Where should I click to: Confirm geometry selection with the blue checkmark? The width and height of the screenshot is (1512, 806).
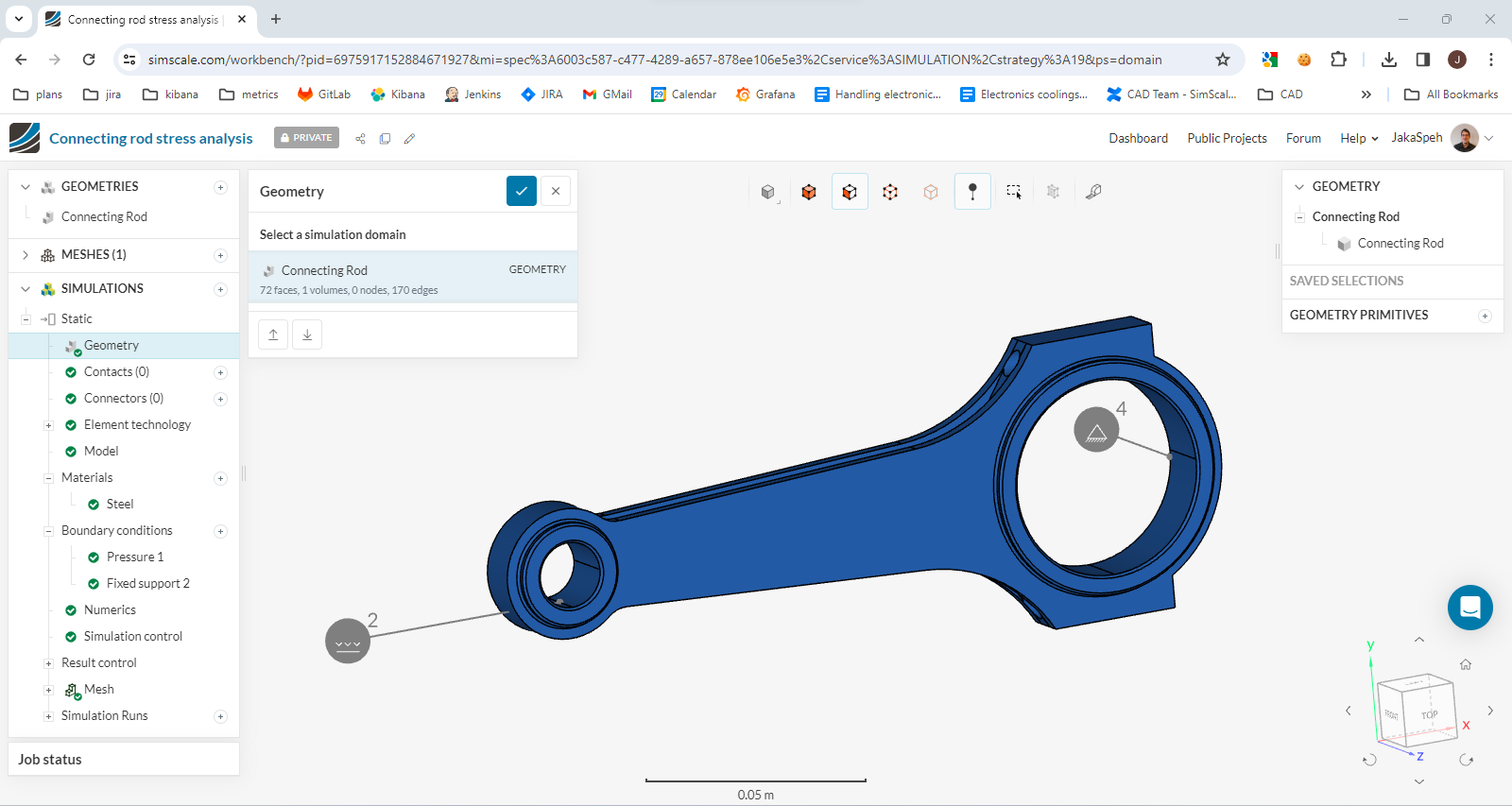click(521, 191)
